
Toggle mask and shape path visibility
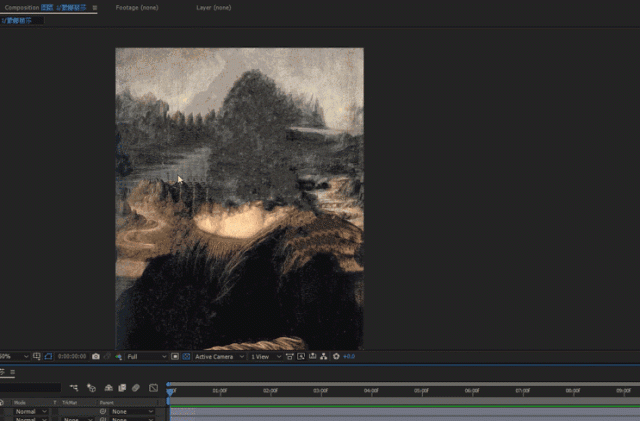tap(48, 356)
